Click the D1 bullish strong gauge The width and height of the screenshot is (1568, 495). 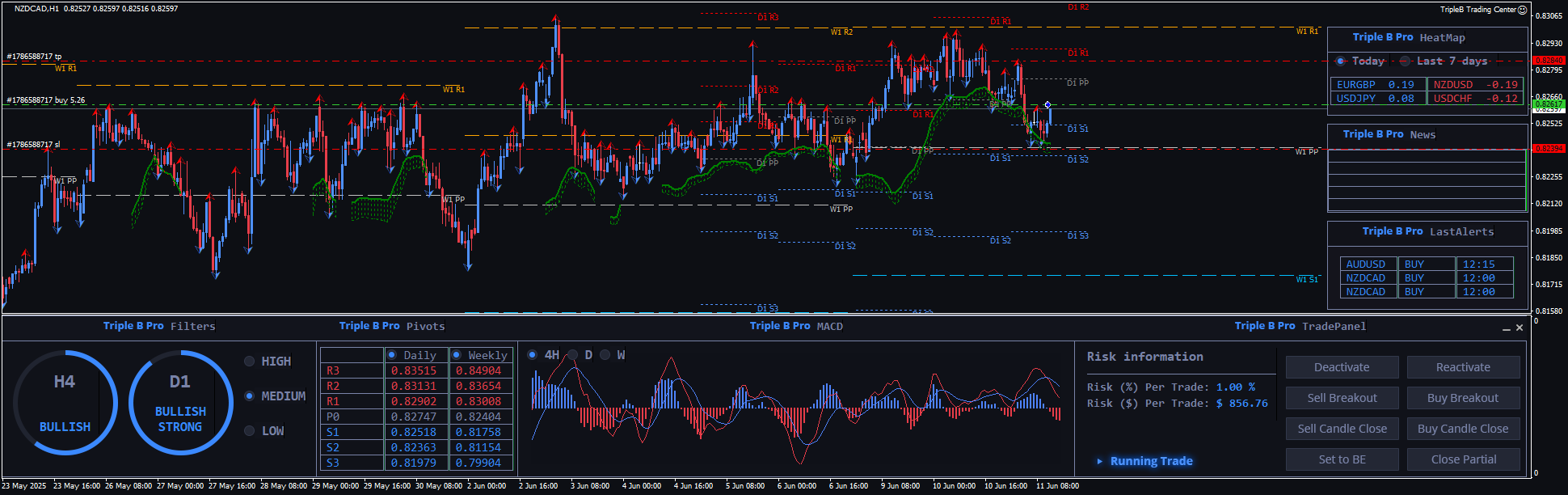[180, 403]
